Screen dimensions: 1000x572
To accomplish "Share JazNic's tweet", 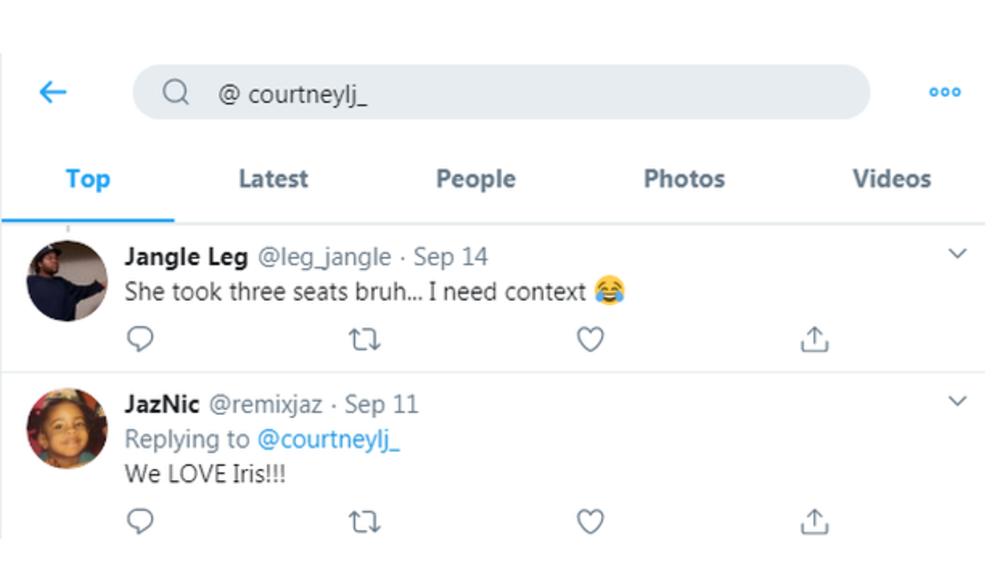I will pos(815,521).
